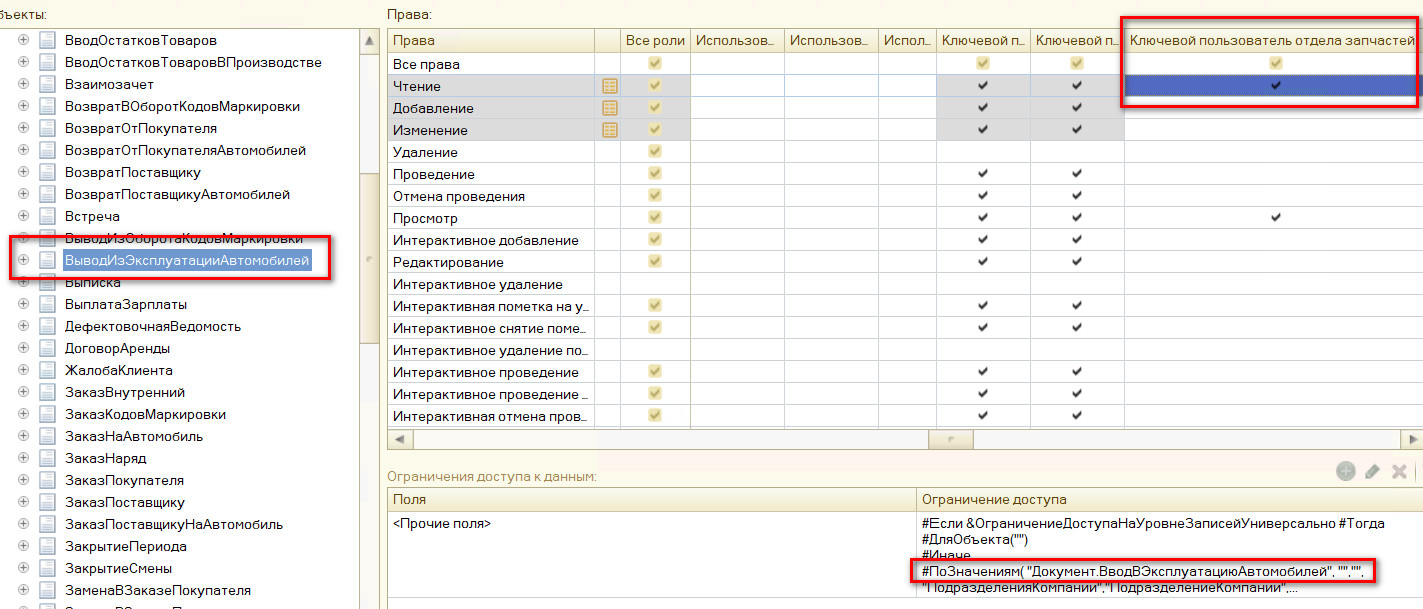Expand Взаимозачет tree node
1423x609 pixels.
23,84
